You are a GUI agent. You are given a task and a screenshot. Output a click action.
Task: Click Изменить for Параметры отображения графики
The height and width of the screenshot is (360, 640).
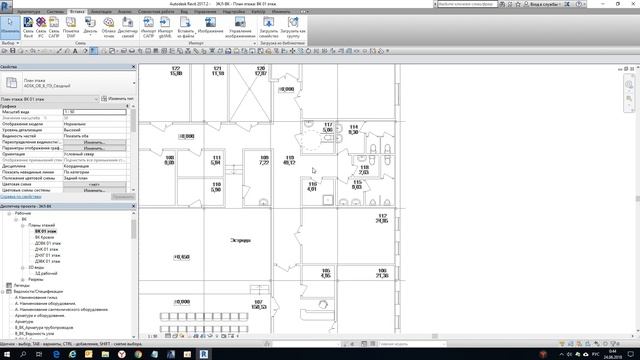click(94, 148)
